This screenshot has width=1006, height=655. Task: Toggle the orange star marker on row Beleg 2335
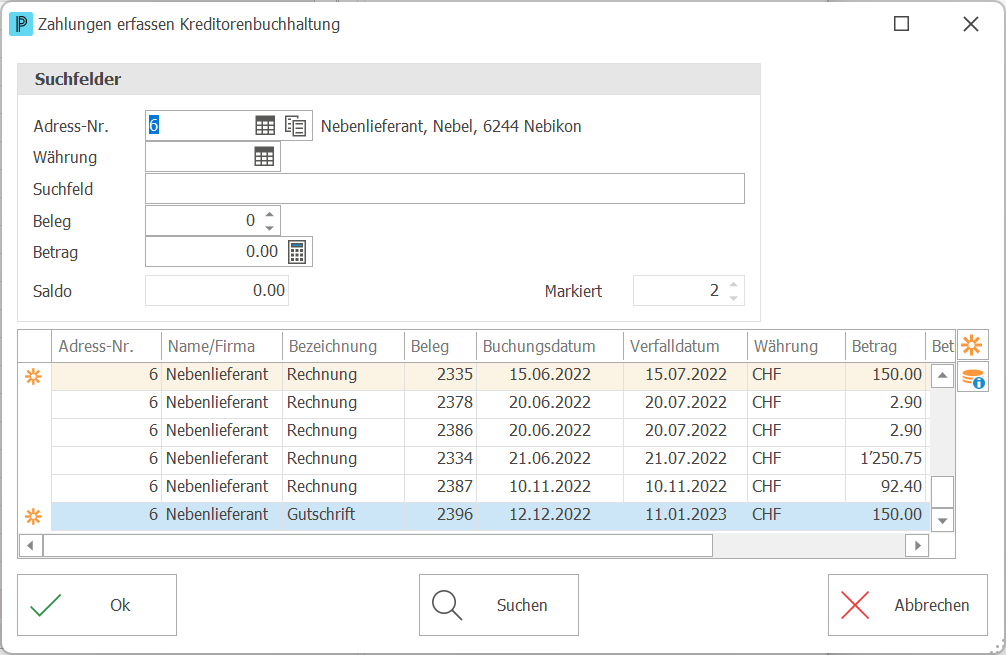(33, 377)
